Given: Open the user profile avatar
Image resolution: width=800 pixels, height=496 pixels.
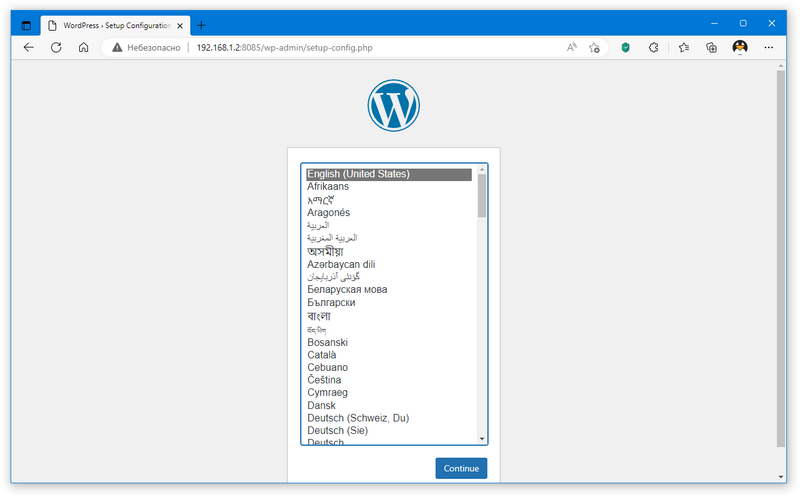Looking at the screenshot, I should 740,47.
